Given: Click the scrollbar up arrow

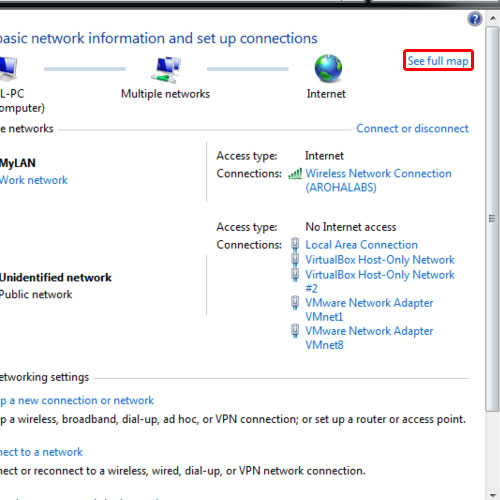Looking at the screenshot, I should coord(492,18).
